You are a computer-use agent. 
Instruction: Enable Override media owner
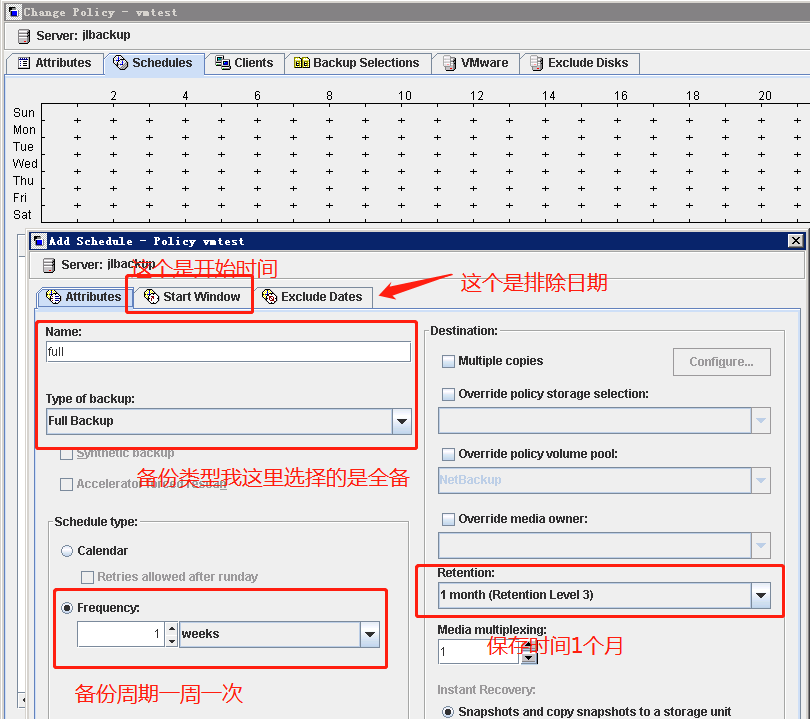[448, 518]
